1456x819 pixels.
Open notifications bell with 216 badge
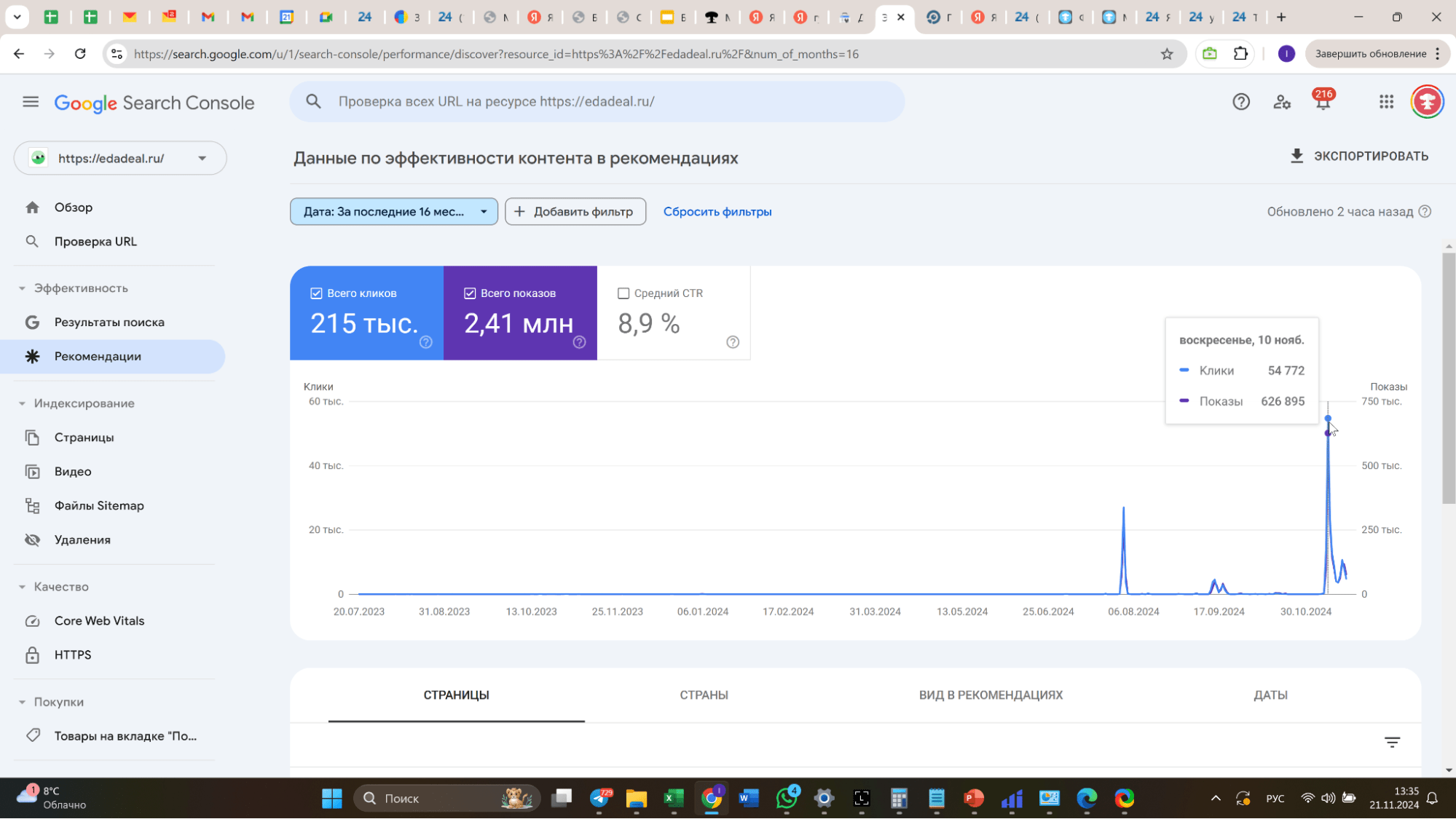click(1323, 102)
